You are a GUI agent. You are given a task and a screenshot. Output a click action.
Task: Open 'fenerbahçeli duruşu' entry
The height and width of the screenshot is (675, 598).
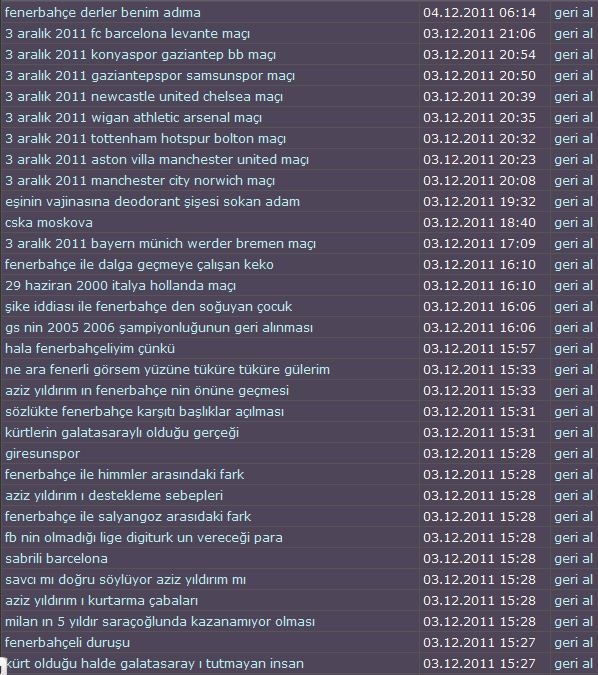click(x=68, y=643)
